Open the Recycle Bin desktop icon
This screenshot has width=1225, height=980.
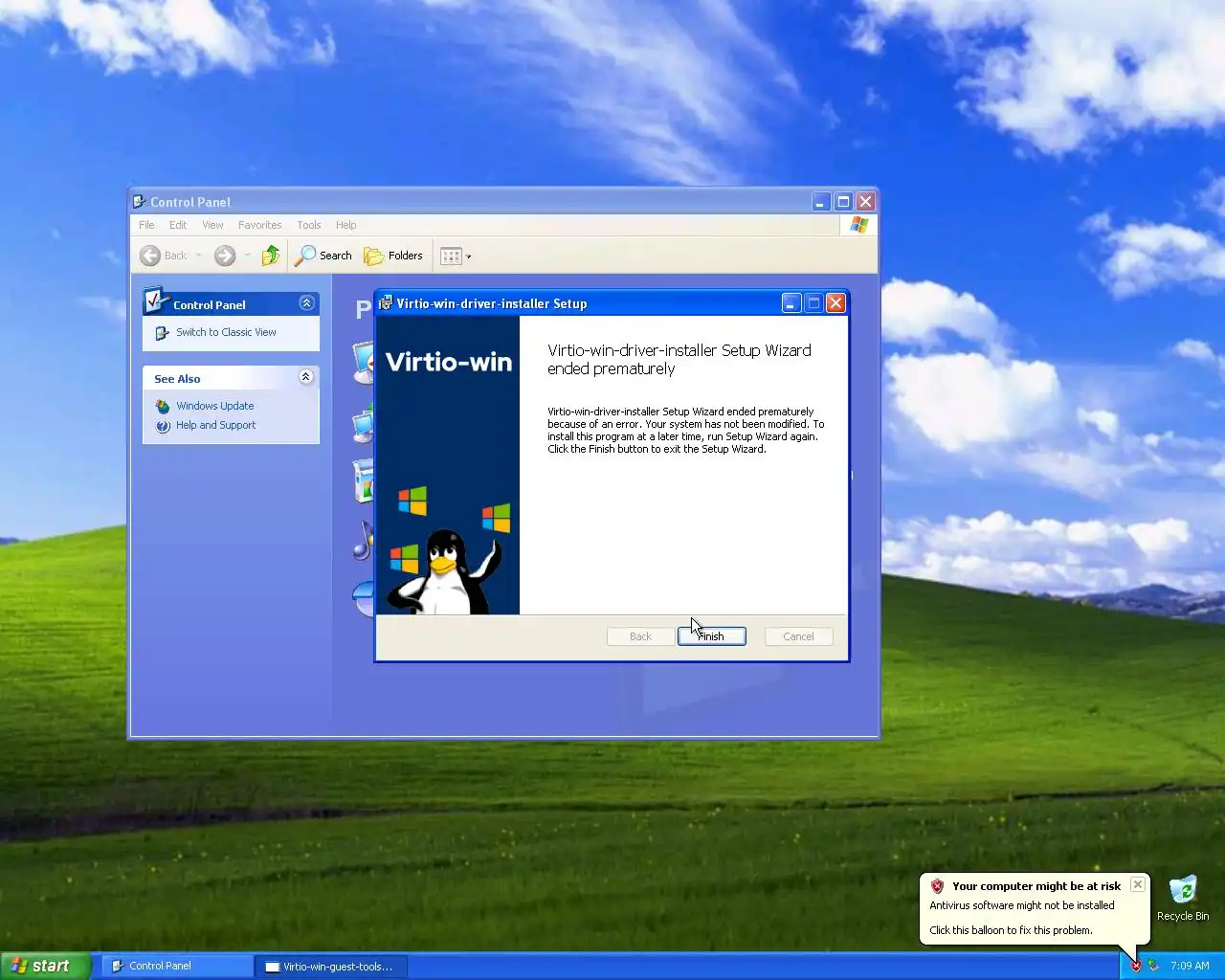1183,898
